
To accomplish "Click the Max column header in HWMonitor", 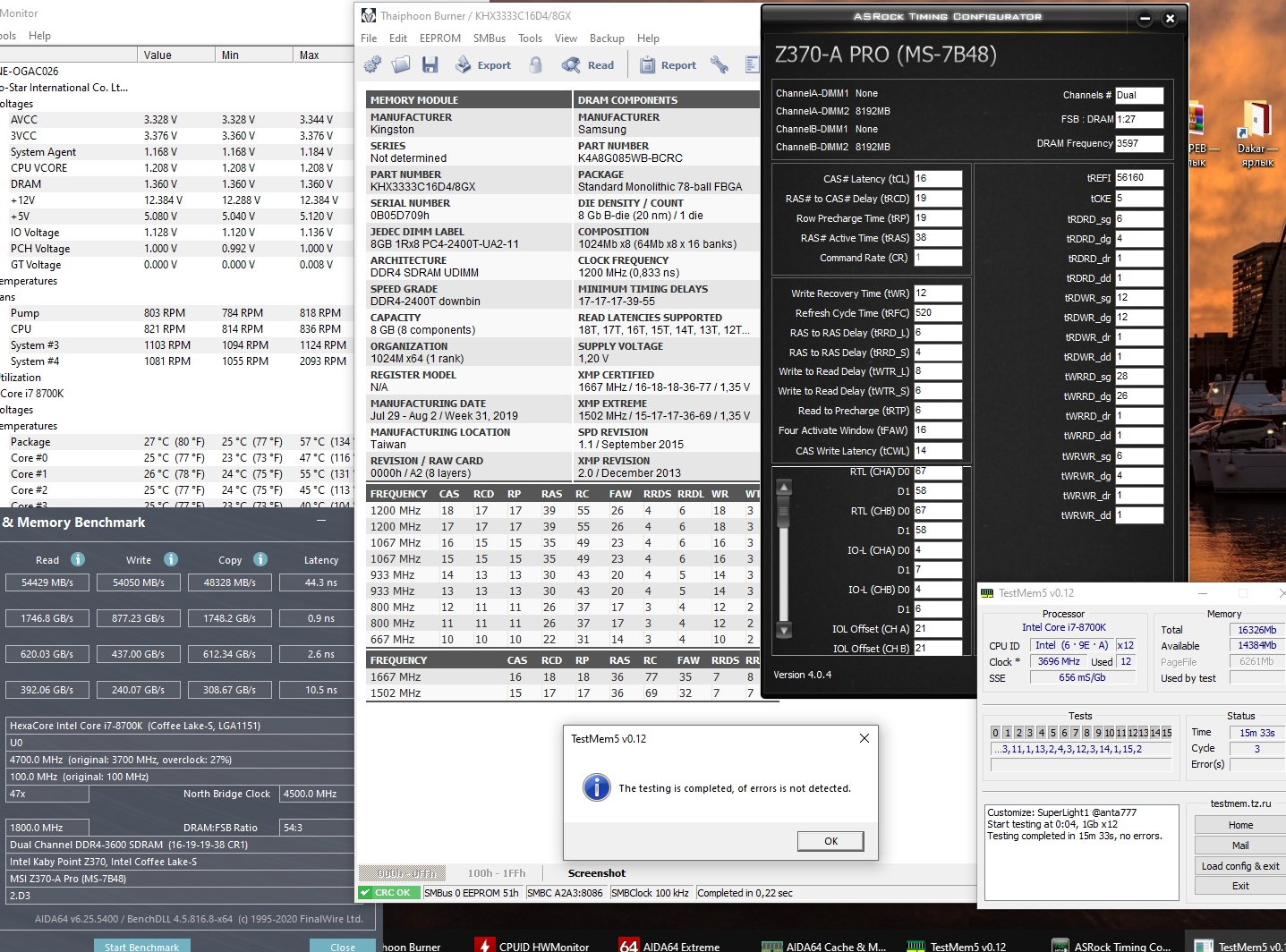I will point(324,55).
